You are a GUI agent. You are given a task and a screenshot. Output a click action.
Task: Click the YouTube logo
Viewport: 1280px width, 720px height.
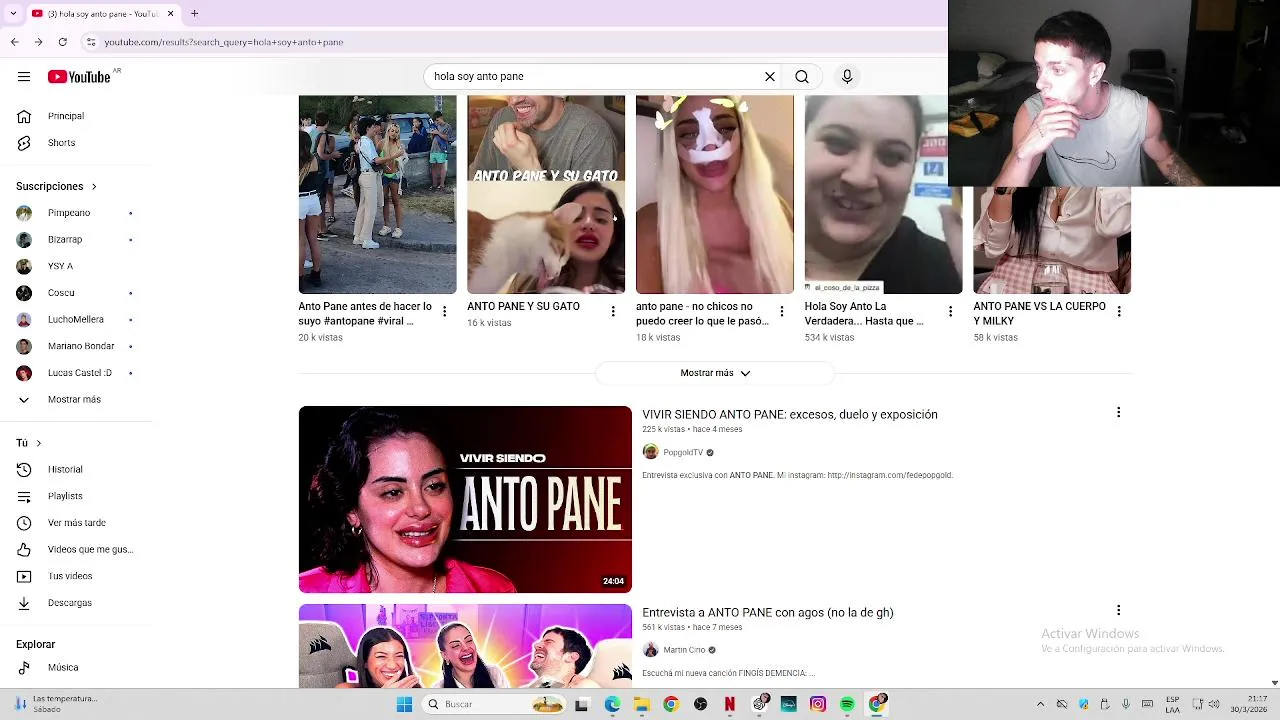click(x=79, y=77)
